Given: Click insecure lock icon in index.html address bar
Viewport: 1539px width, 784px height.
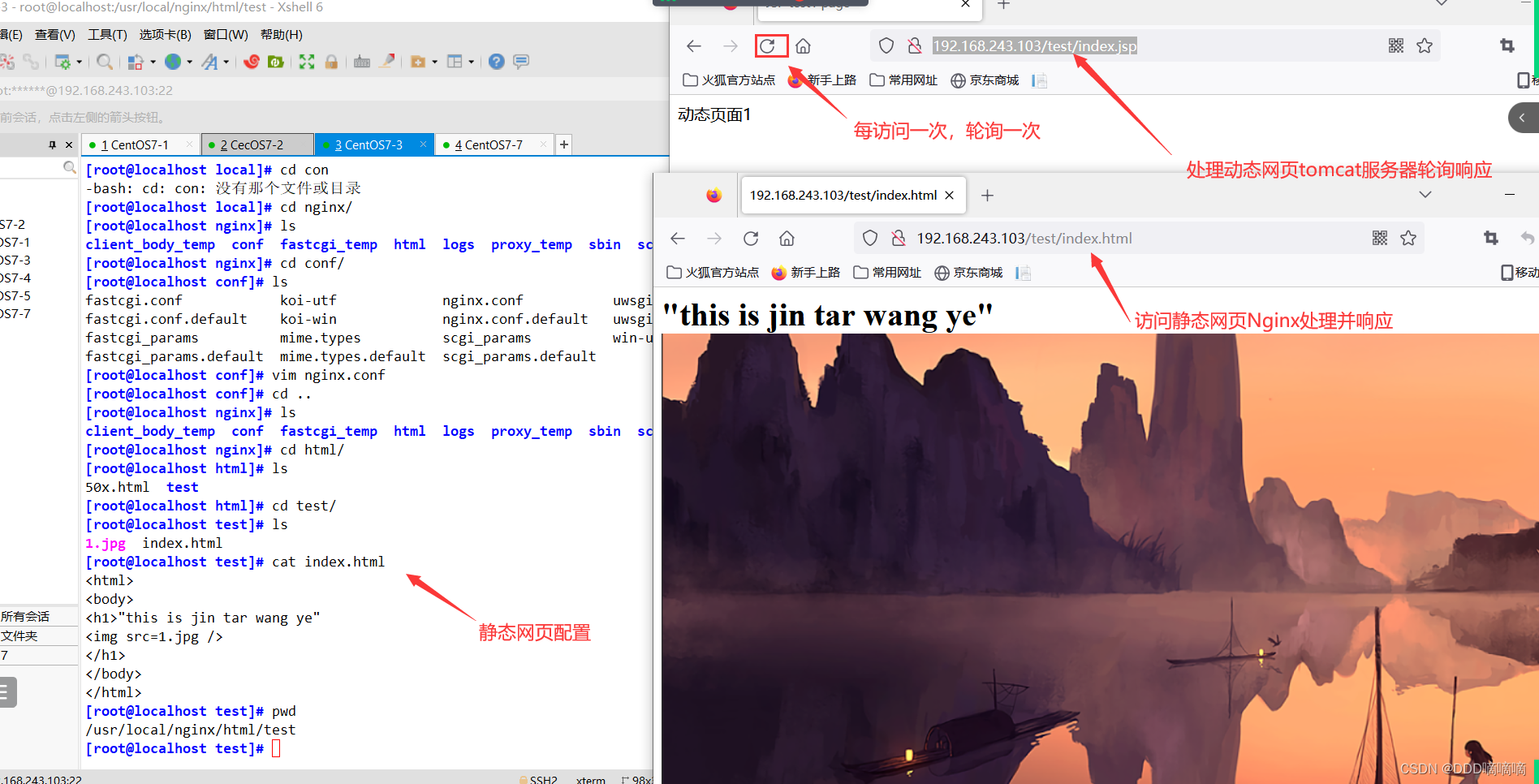Looking at the screenshot, I should coord(899,239).
